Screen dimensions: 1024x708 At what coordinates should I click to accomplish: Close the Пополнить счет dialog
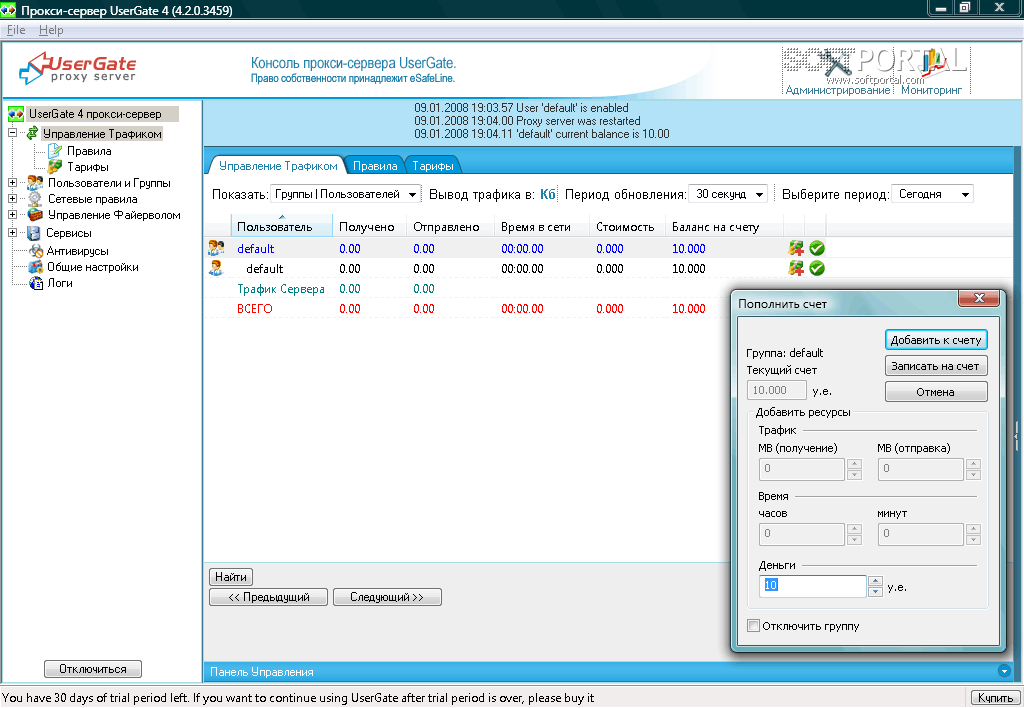point(979,298)
